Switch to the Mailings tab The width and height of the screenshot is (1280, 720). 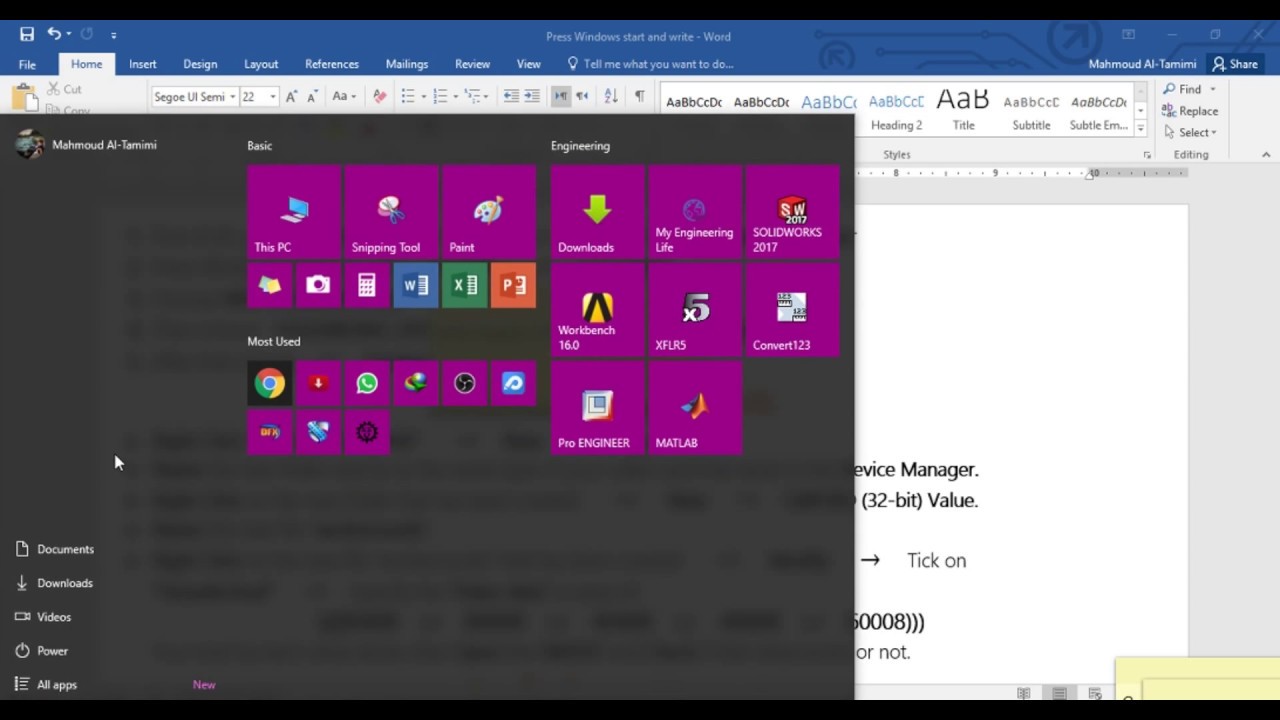[x=407, y=64]
